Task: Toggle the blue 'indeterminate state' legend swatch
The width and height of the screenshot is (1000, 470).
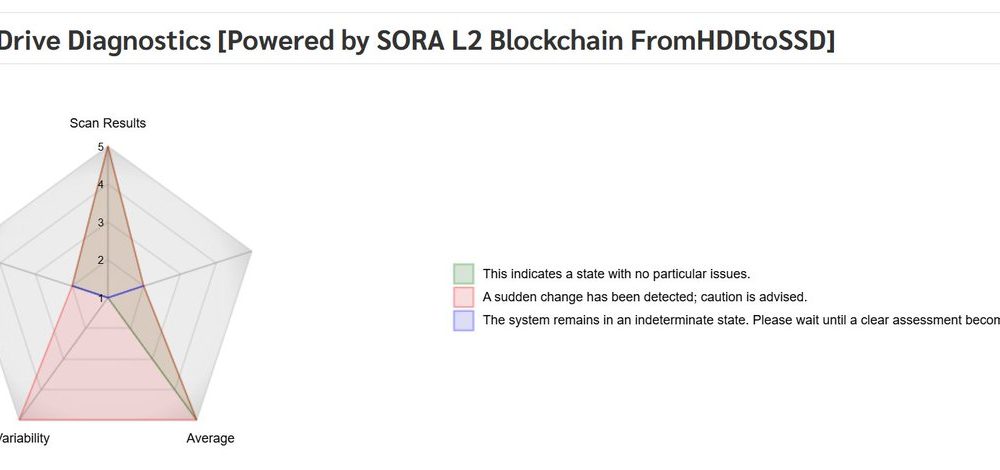Action: (x=464, y=320)
